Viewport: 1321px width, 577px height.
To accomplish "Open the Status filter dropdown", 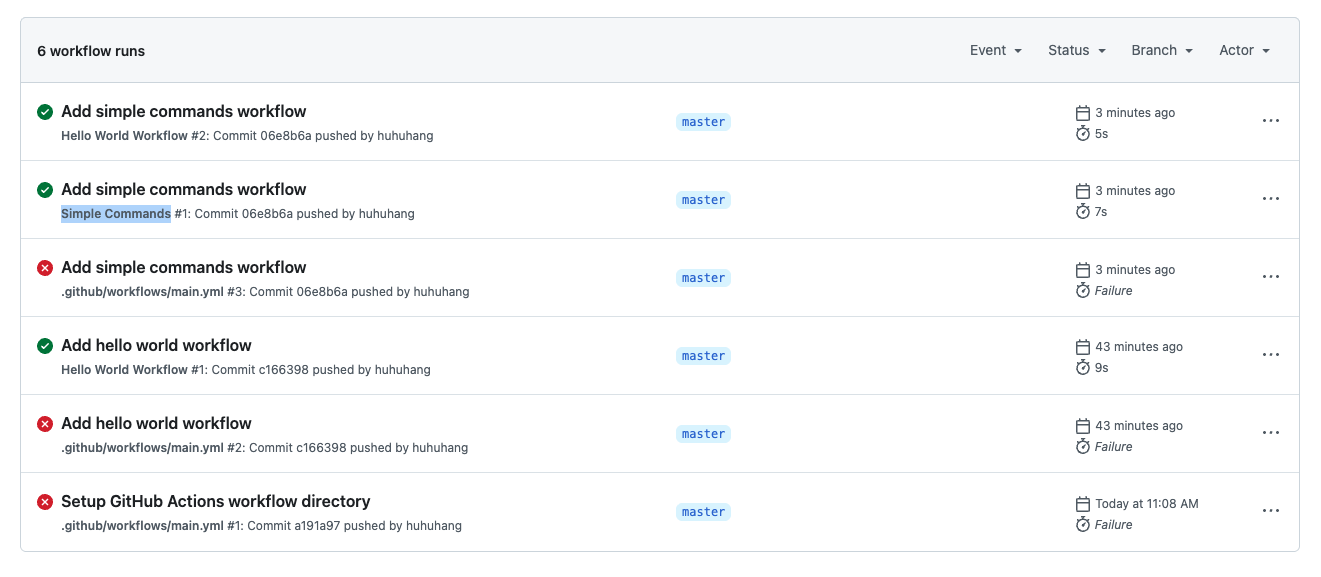I will point(1076,50).
